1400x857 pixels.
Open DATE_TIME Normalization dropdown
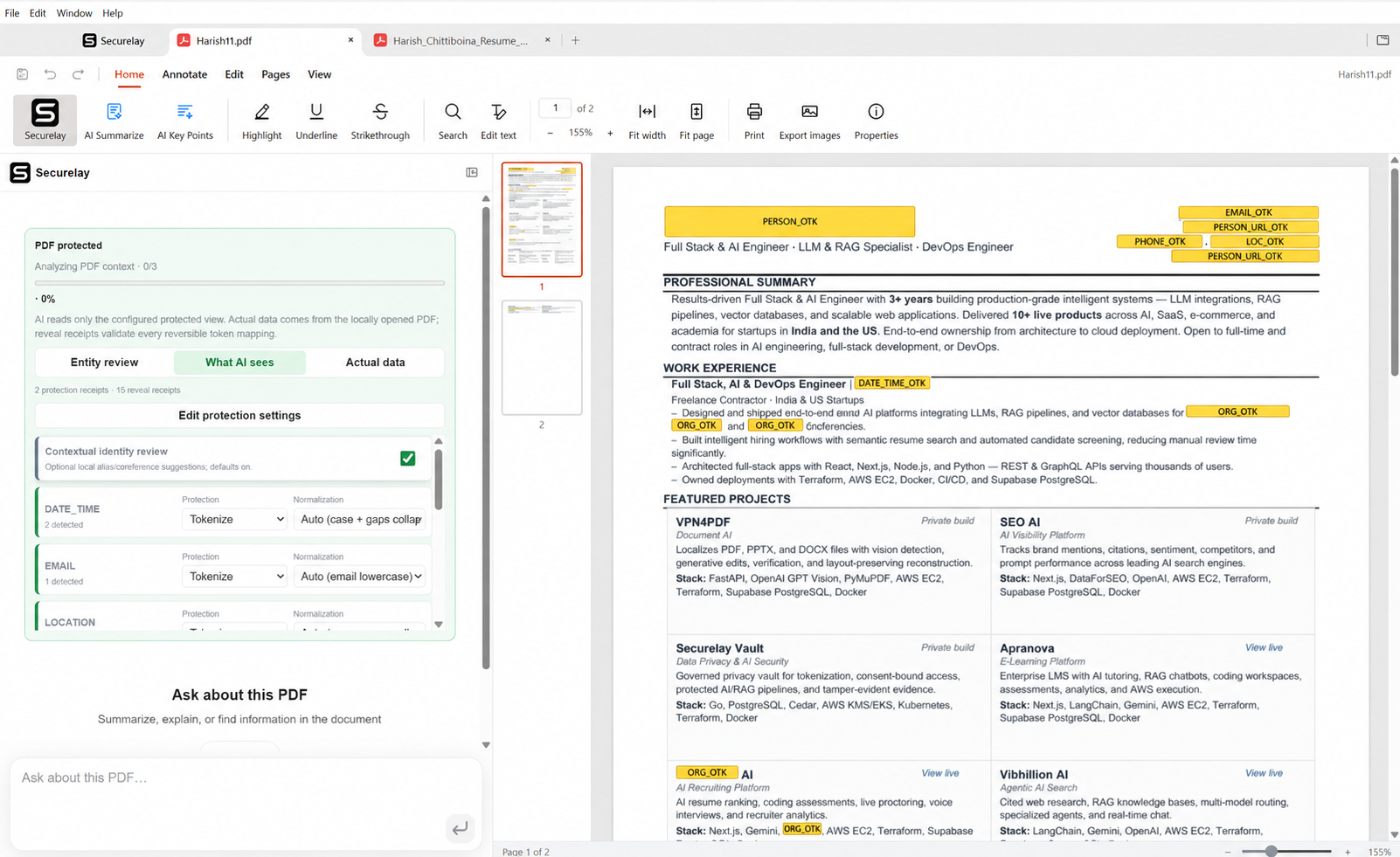pos(359,519)
